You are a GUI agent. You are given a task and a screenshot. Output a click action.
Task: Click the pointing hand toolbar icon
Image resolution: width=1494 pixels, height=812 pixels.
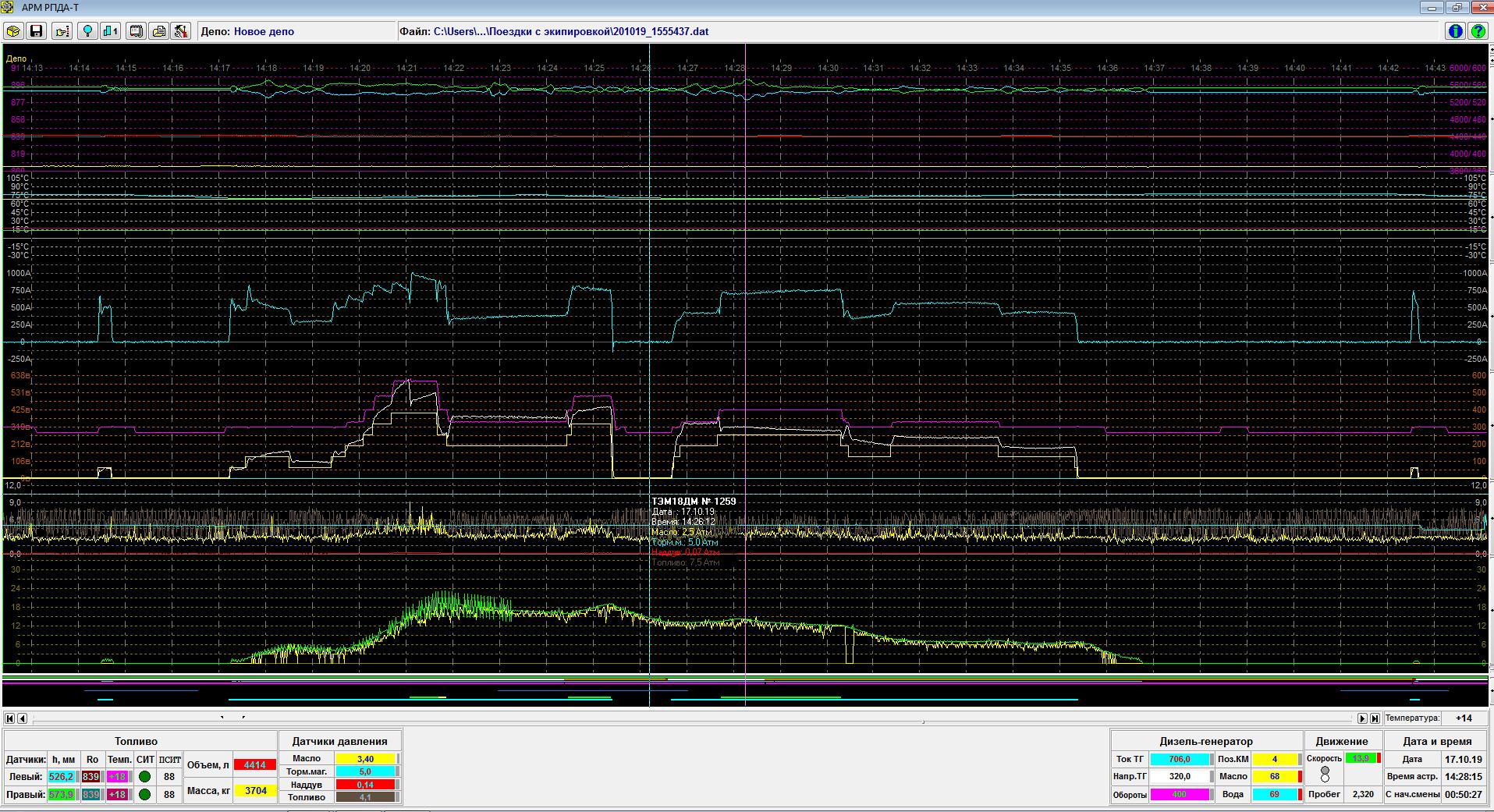coord(62,31)
